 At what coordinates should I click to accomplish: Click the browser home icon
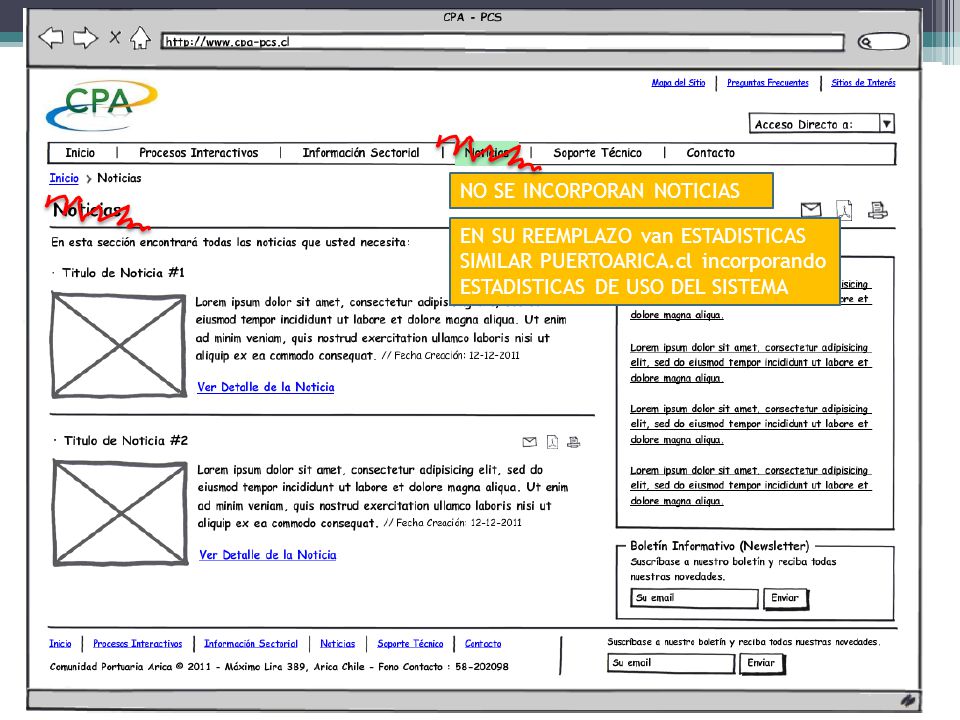coord(140,38)
